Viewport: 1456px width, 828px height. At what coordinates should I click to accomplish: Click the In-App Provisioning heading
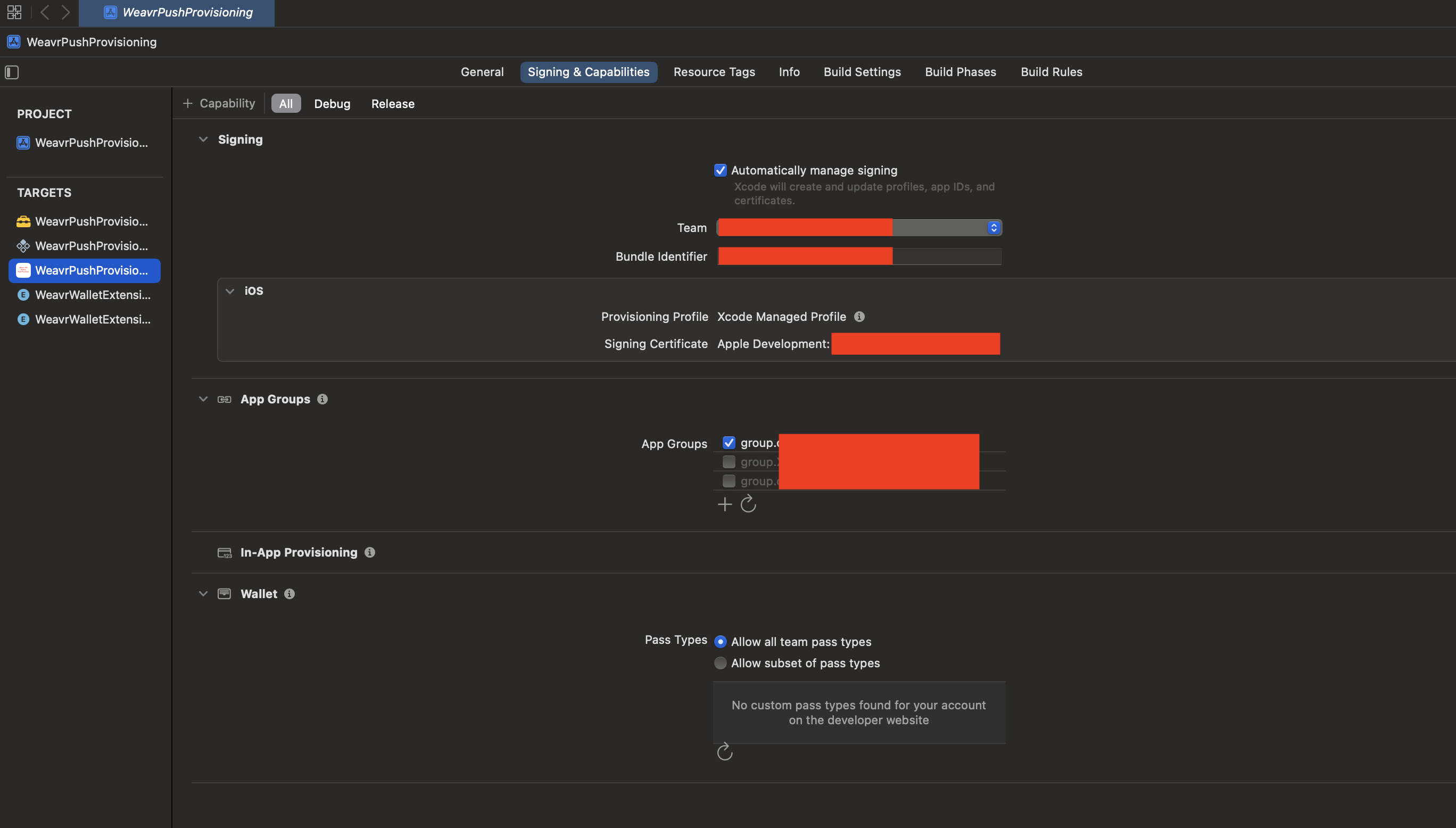[299, 552]
